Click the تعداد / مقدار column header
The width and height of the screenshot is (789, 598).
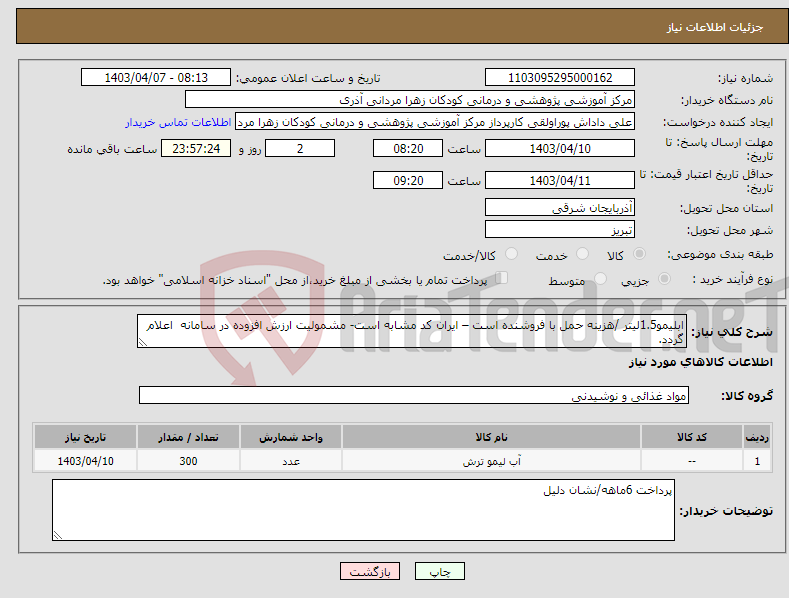tap(188, 437)
